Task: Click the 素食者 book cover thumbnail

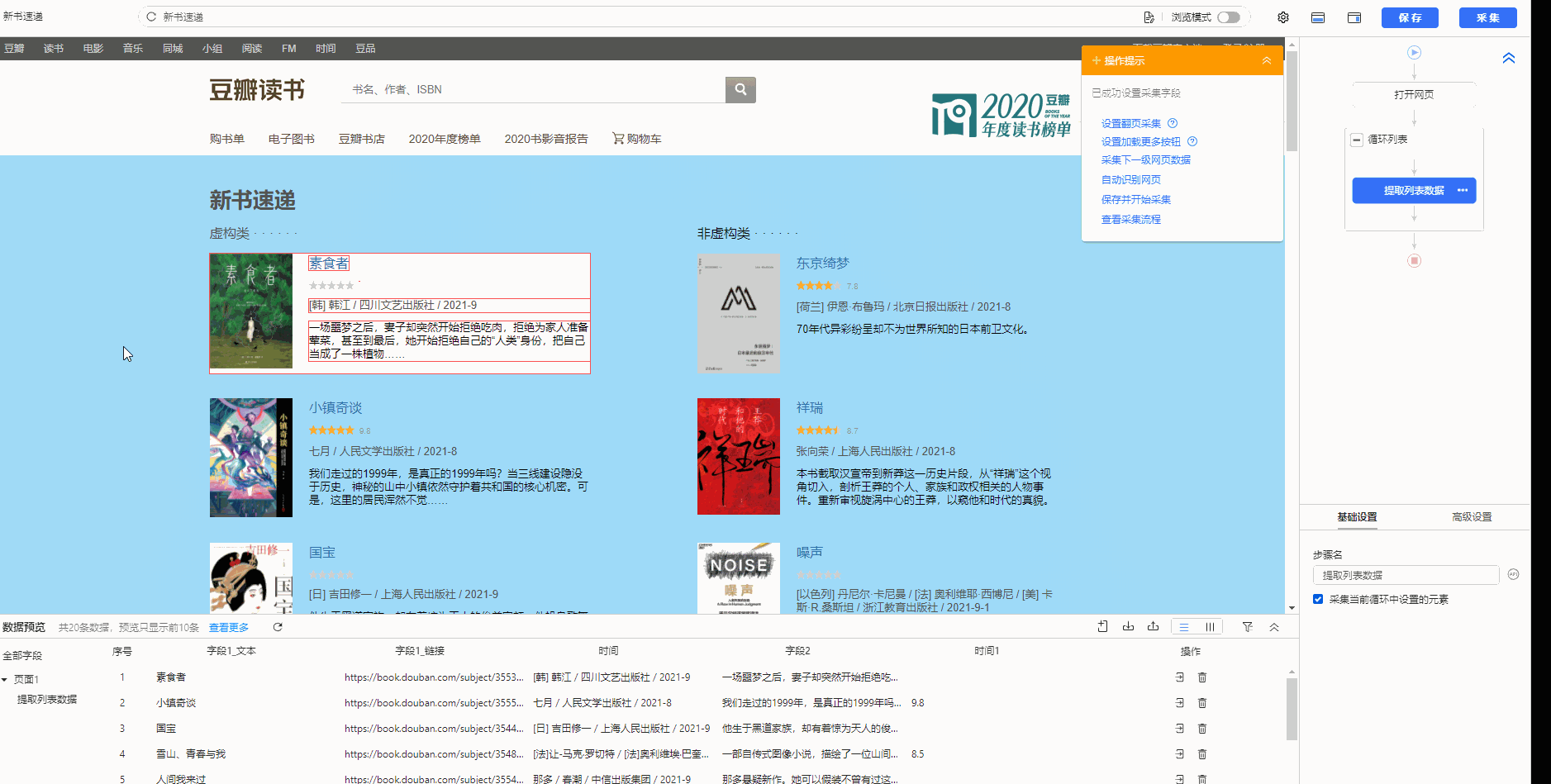Action: click(x=251, y=311)
